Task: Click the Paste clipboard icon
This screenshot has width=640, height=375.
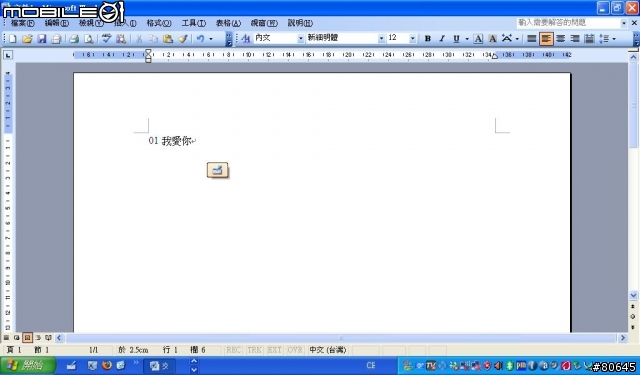Action: [168, 39]
